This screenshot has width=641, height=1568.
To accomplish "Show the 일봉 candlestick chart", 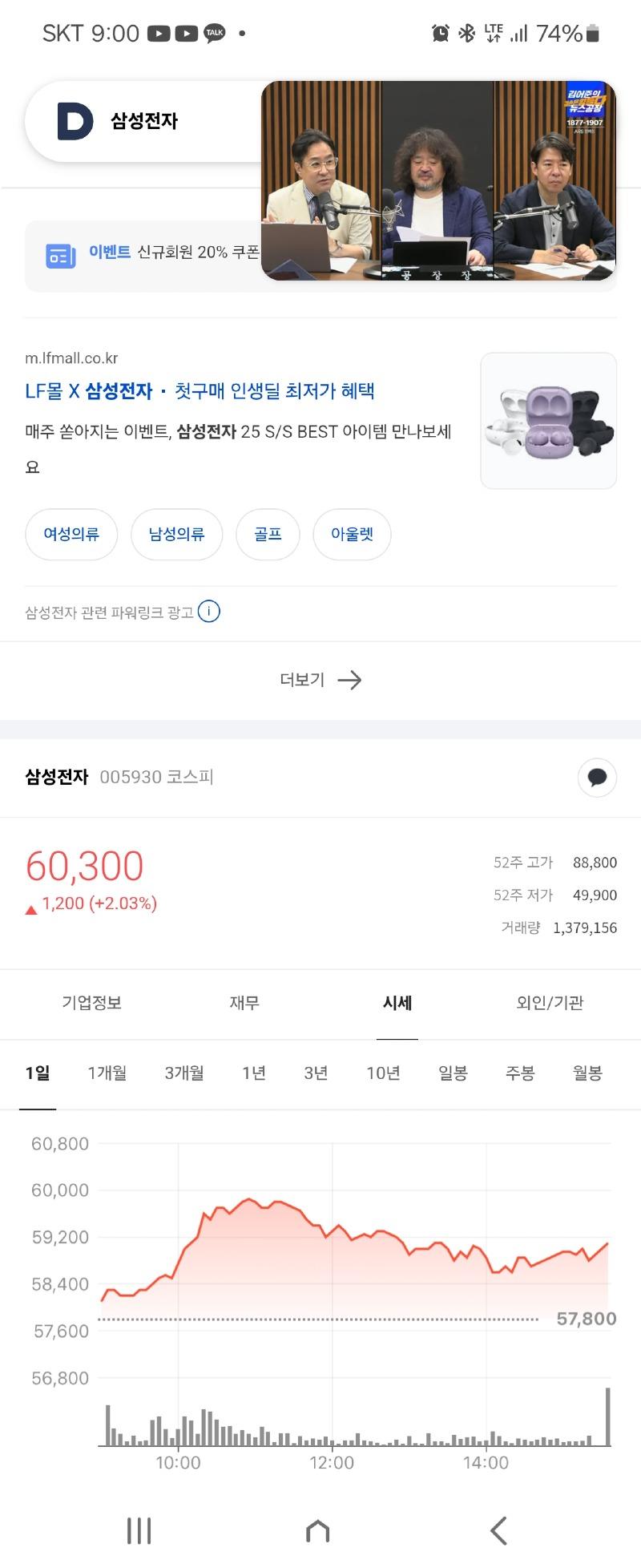I will click(453, 1073).
